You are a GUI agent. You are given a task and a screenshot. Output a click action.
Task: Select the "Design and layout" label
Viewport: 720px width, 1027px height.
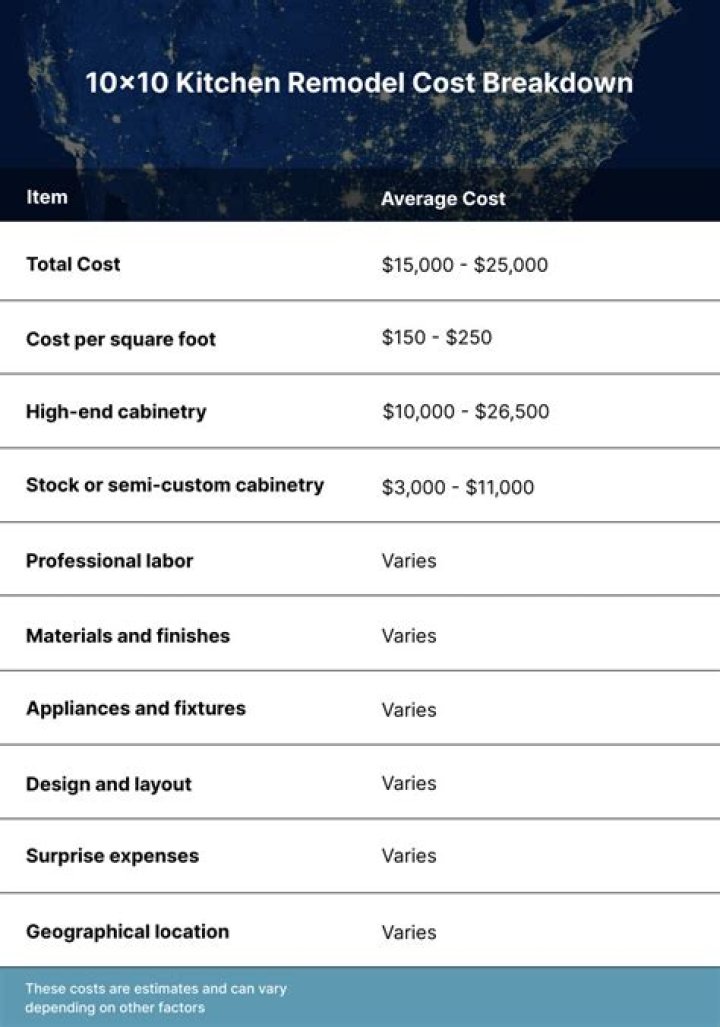[x=109, y=784]
